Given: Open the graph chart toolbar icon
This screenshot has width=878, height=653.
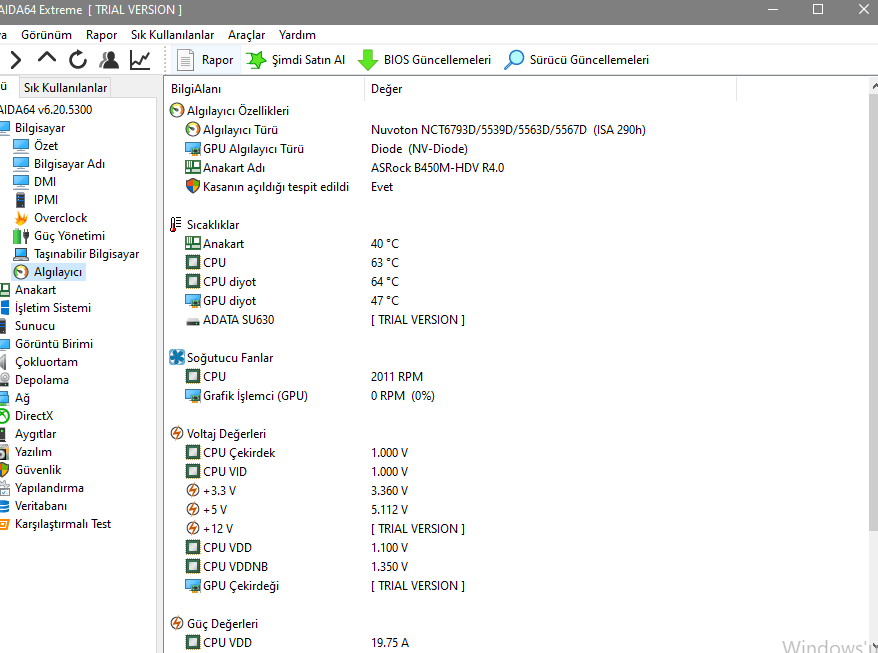Looking at the screenshot, I should [139, 60].
